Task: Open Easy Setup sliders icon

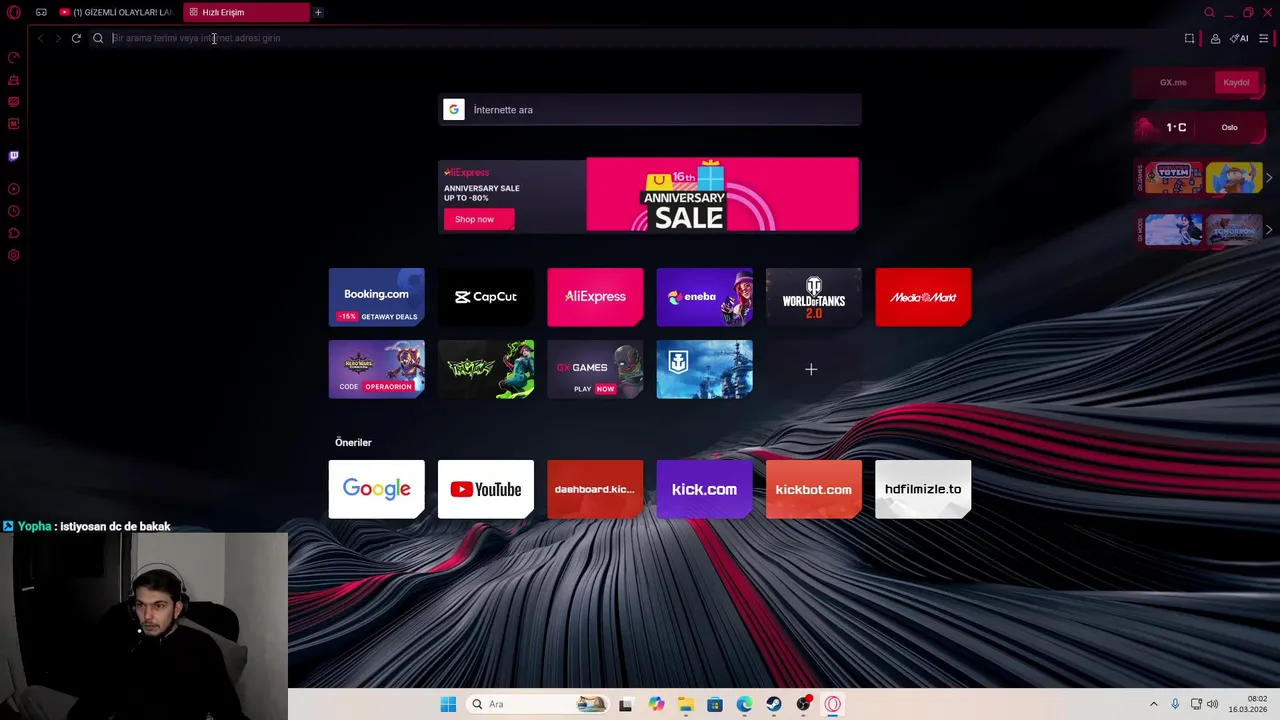Action: coord(1264,38)
